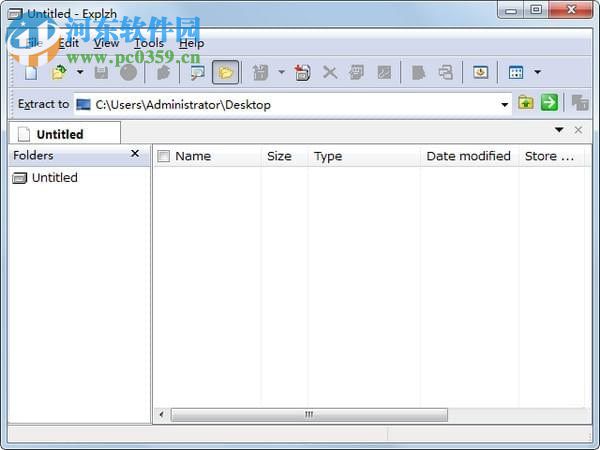The image size is (600, 450).
Task: Click the greyed overlapping-squares icon at the far right
Action: pos(580,103)
